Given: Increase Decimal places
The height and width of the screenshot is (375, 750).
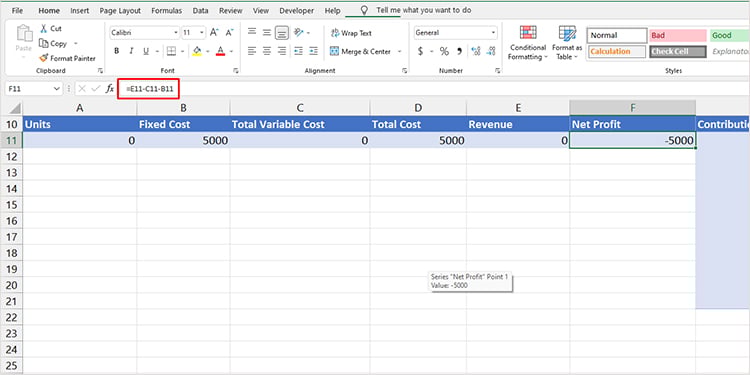Looking at the screenshot, I should point(476,51).
